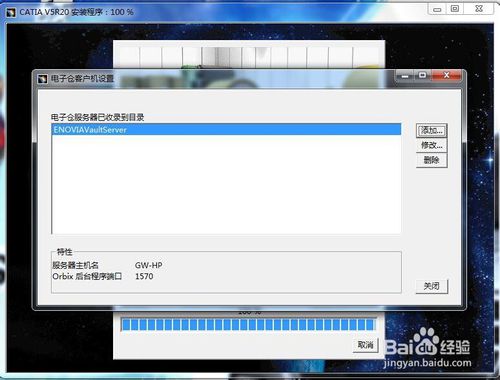Click 取消 (Cancel) in installer window

[366, 345]
